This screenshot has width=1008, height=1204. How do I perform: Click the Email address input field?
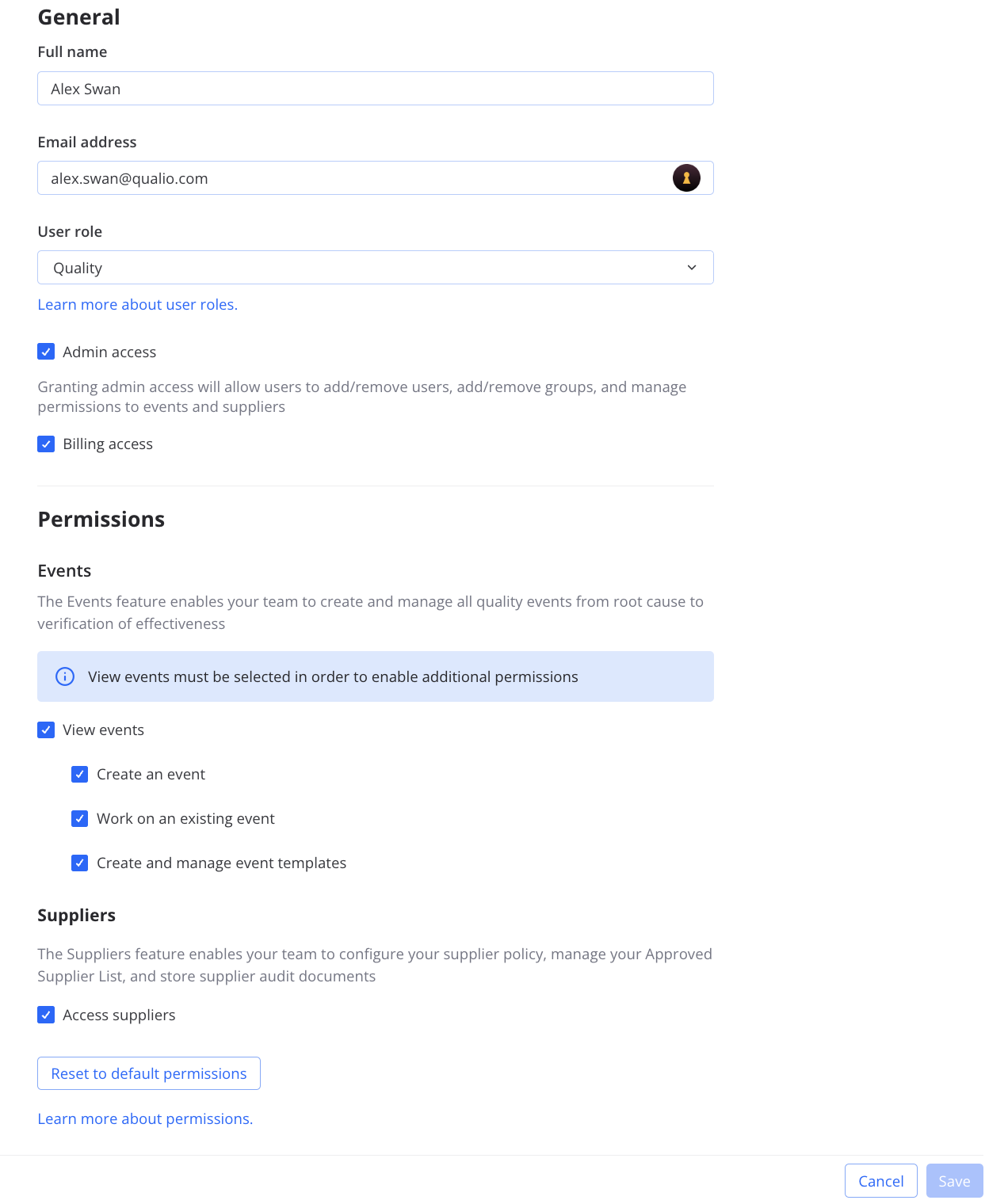pos(349,178)
